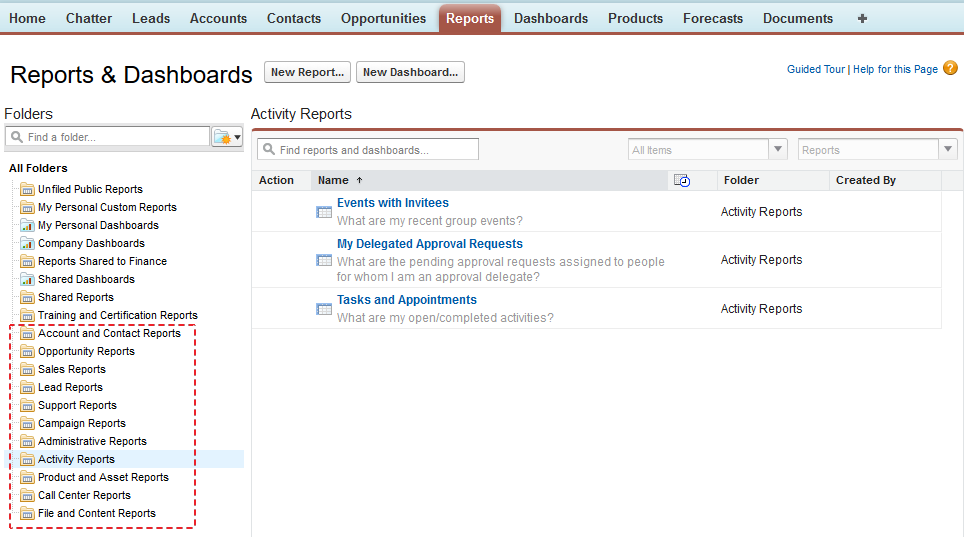Click the Company Dashboards folder icon
Image resolution: width=964 pixels, height=537 pixels.
tap(27, 243)
